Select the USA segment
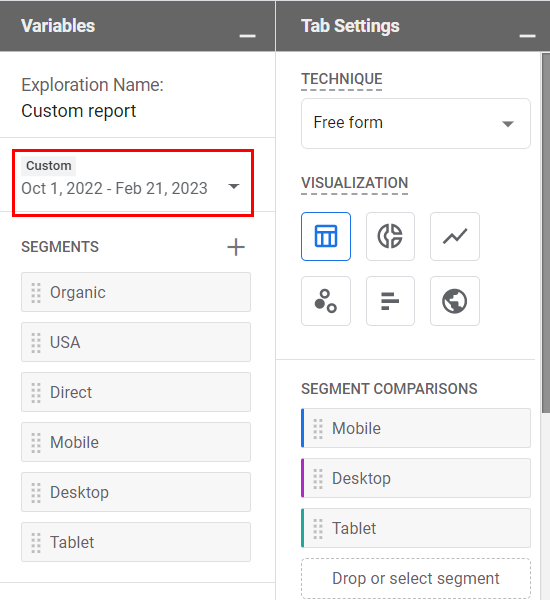 (136, 342)
